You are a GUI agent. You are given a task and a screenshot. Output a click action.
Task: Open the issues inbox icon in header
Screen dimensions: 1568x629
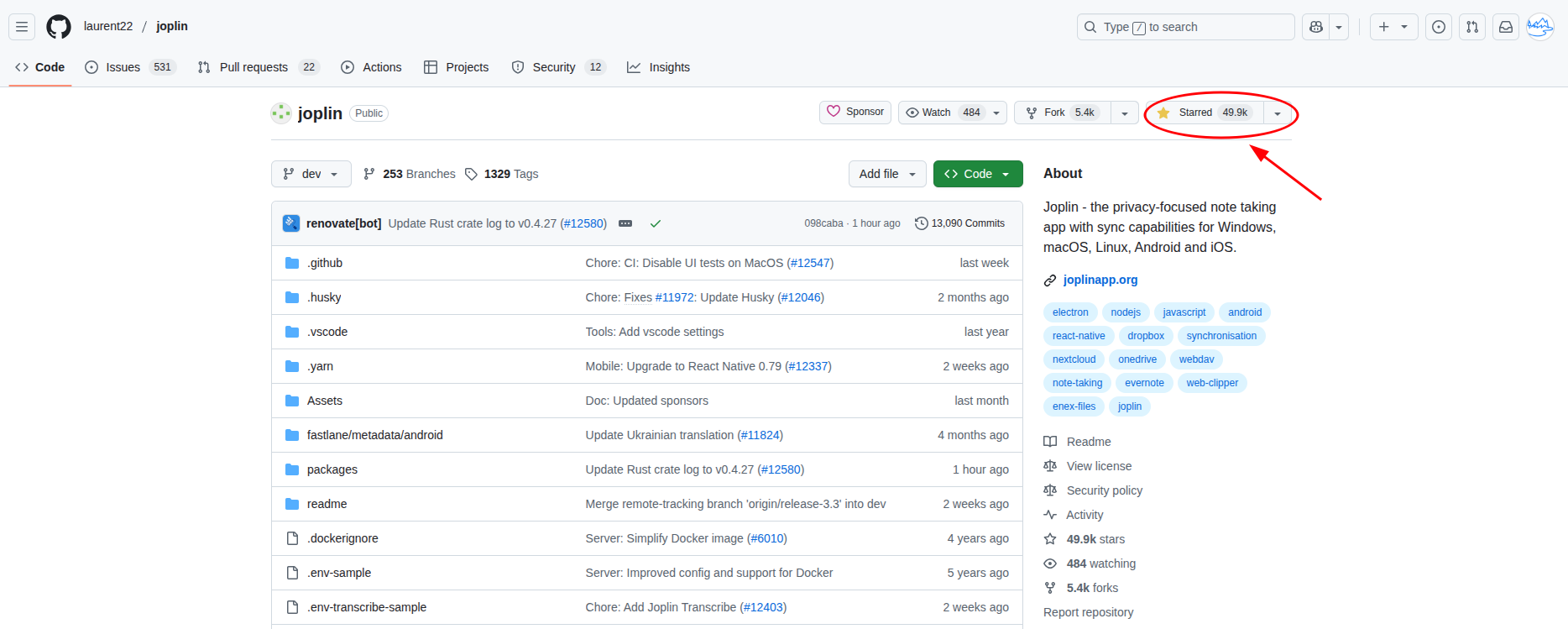tap(1439, 27)
